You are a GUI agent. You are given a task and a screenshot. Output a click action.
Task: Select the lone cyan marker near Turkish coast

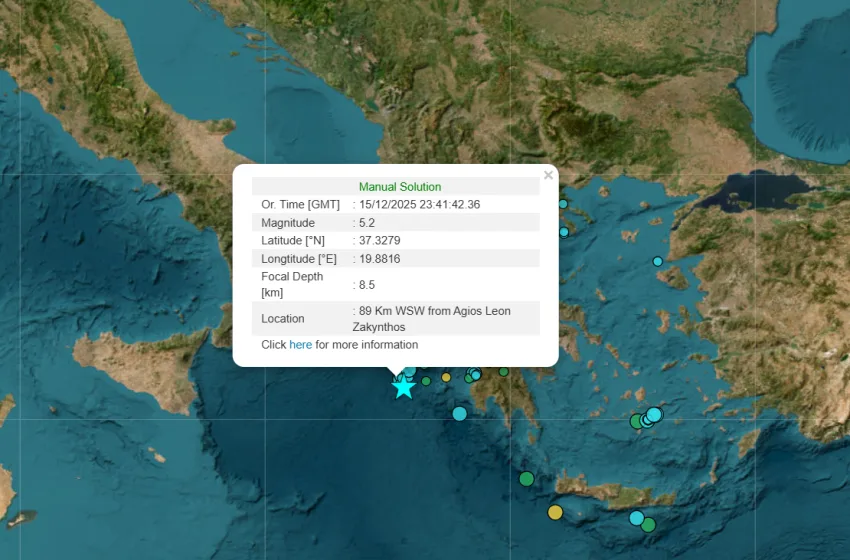pos(658,261)
